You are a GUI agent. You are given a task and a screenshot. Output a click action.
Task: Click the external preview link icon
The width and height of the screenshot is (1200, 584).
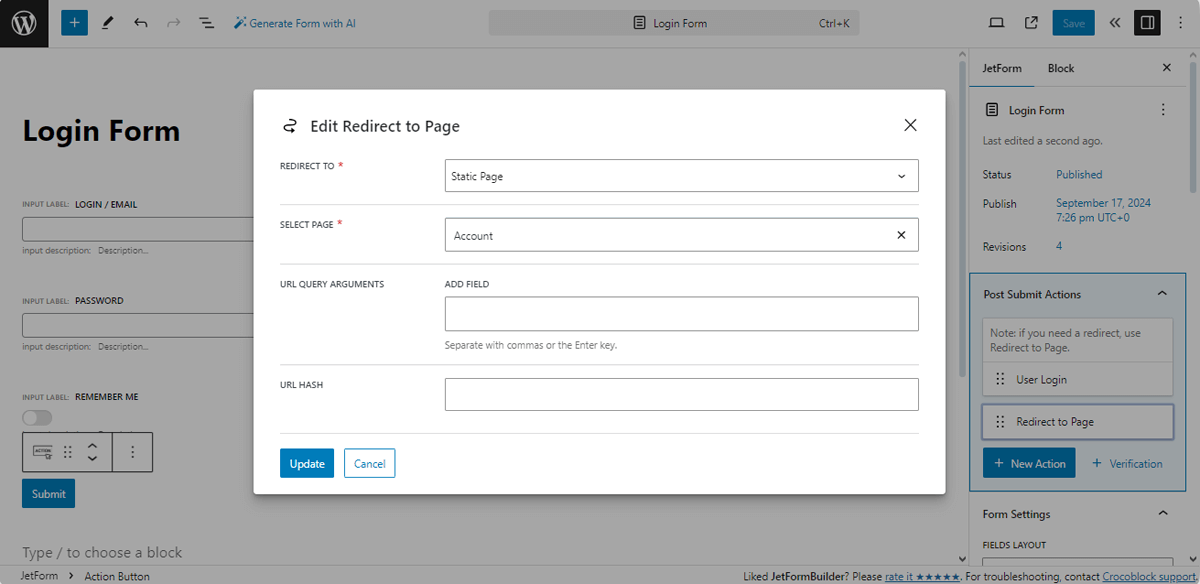(1031, 21)
